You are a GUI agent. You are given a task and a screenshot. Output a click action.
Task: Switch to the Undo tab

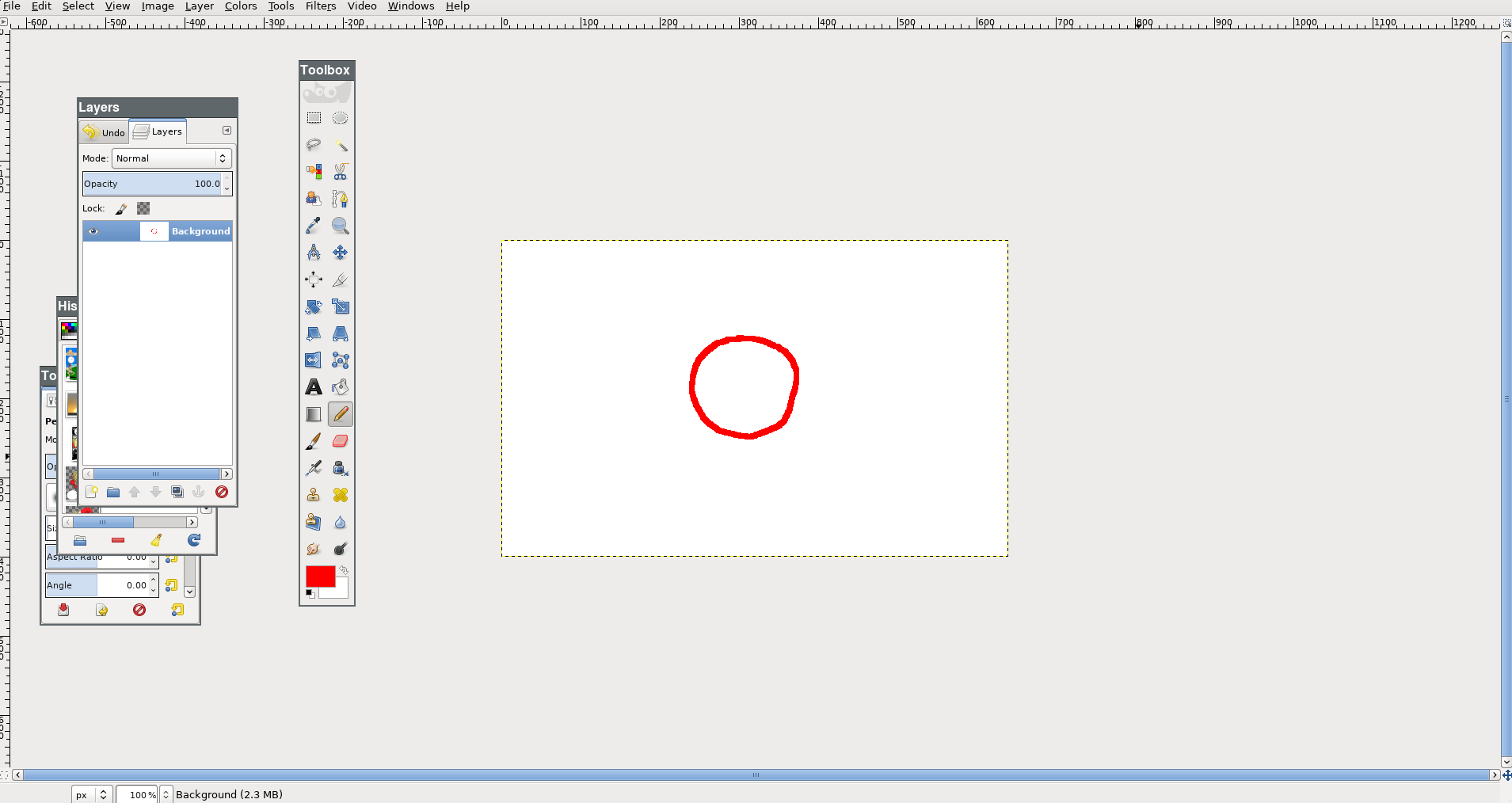coord(105,132)
